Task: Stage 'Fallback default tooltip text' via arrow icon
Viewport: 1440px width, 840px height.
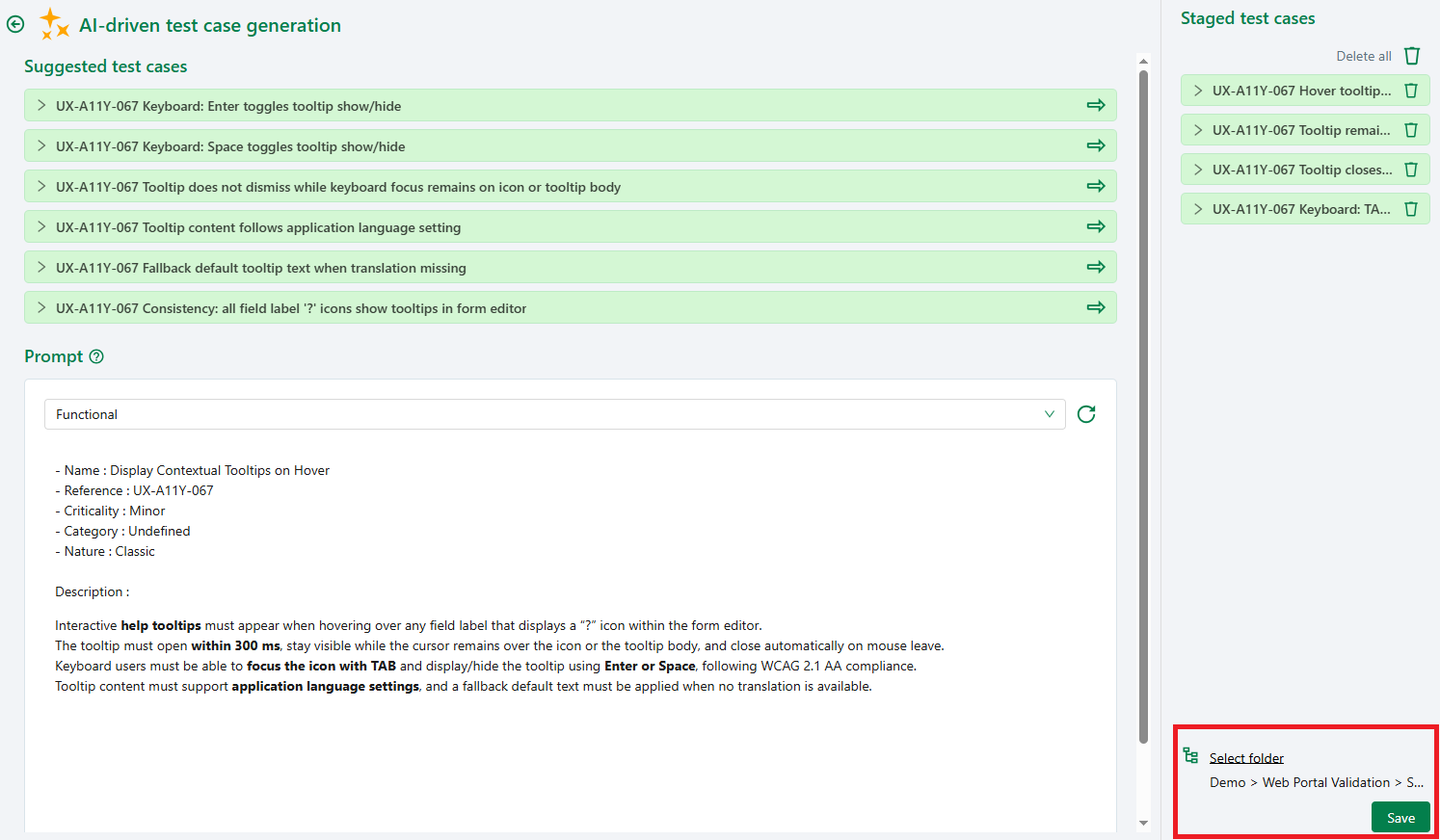Action: click(1096, 267)
